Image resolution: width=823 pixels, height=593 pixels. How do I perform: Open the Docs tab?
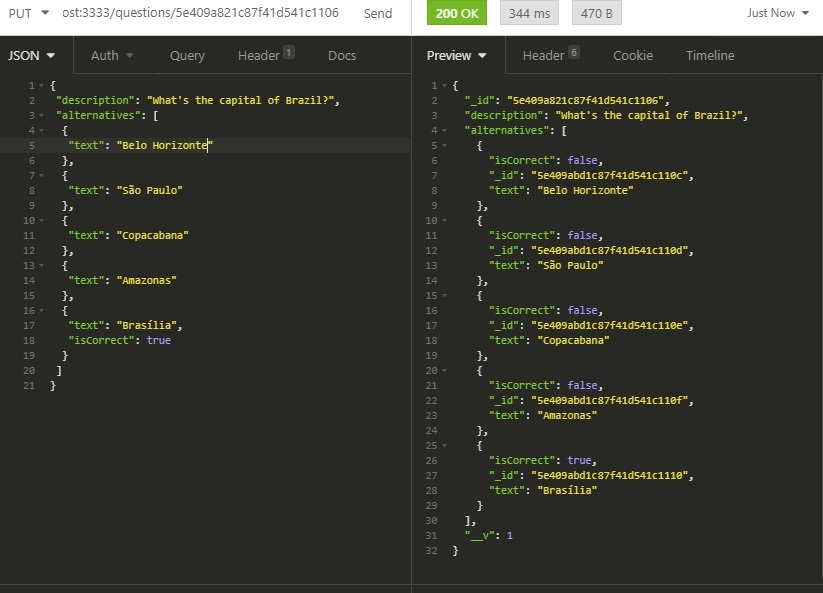click(x=342, y=56)
